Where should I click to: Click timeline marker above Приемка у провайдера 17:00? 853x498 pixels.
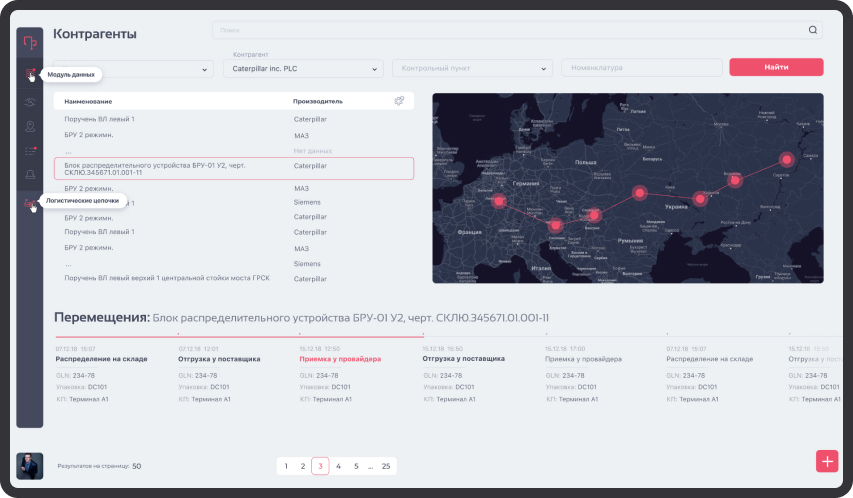(x=546, y=334)
